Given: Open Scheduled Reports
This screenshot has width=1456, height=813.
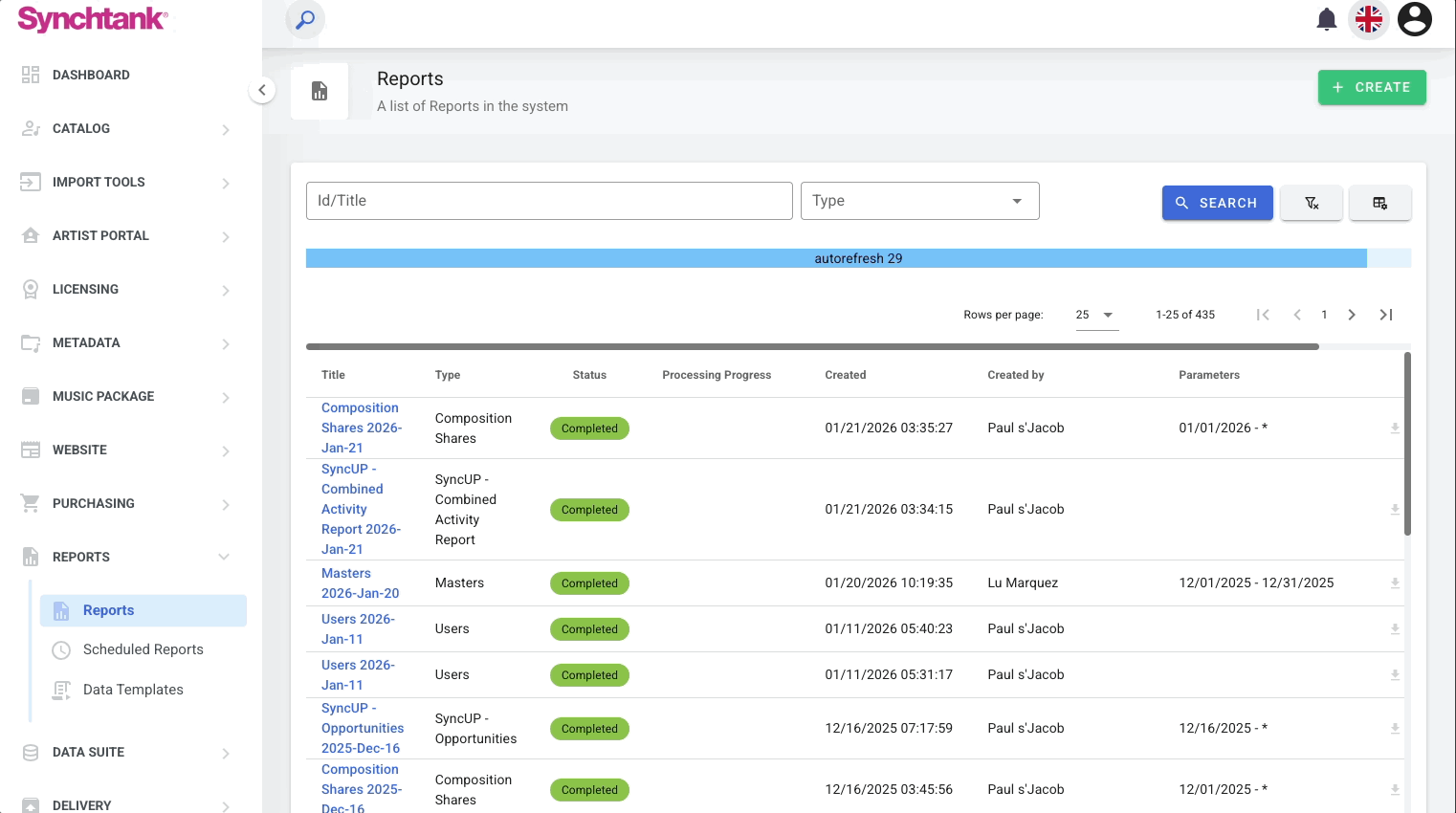Looking at the screenshot, I should [x=143, y=649].
